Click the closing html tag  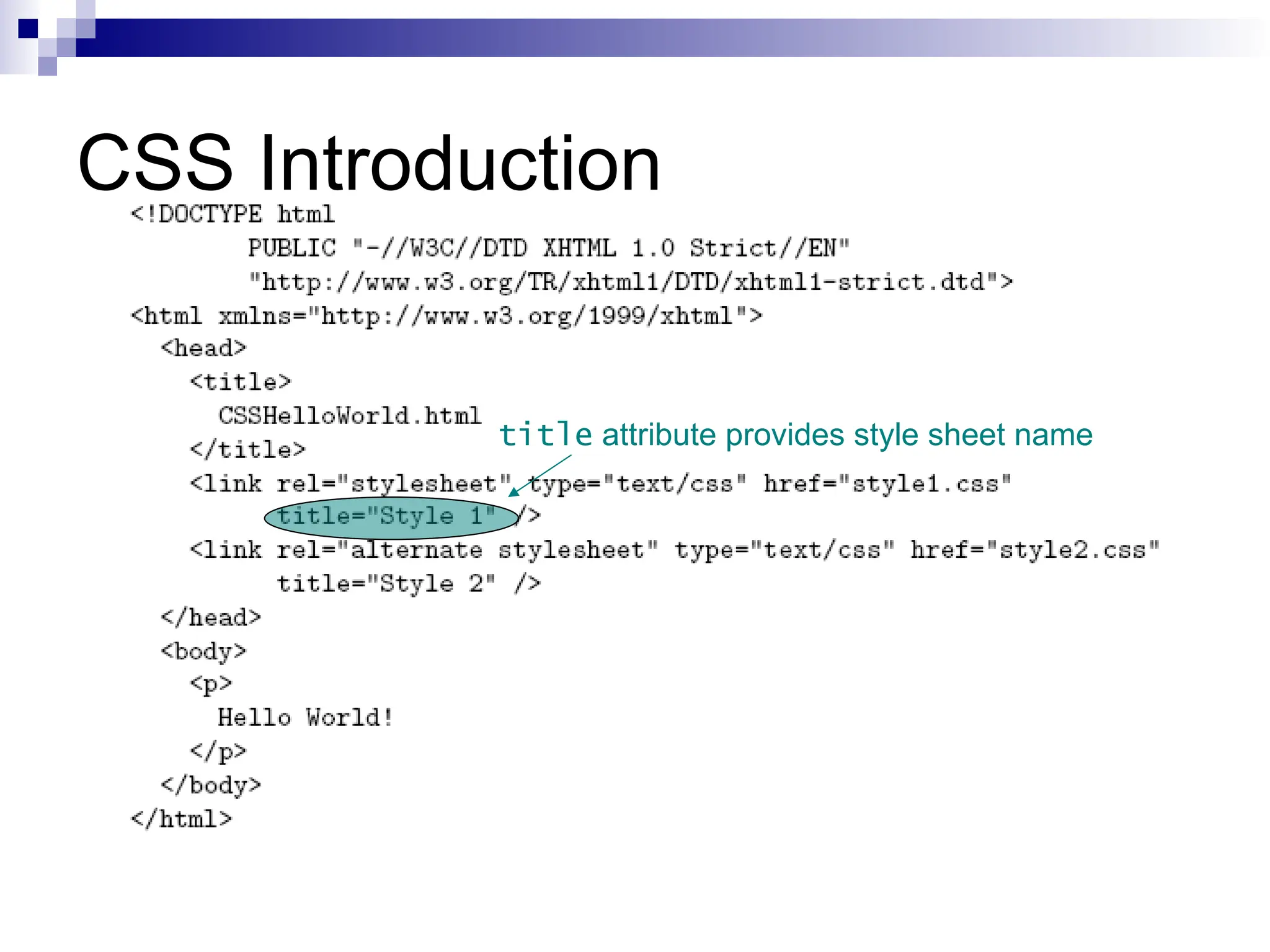coord(181,819)
